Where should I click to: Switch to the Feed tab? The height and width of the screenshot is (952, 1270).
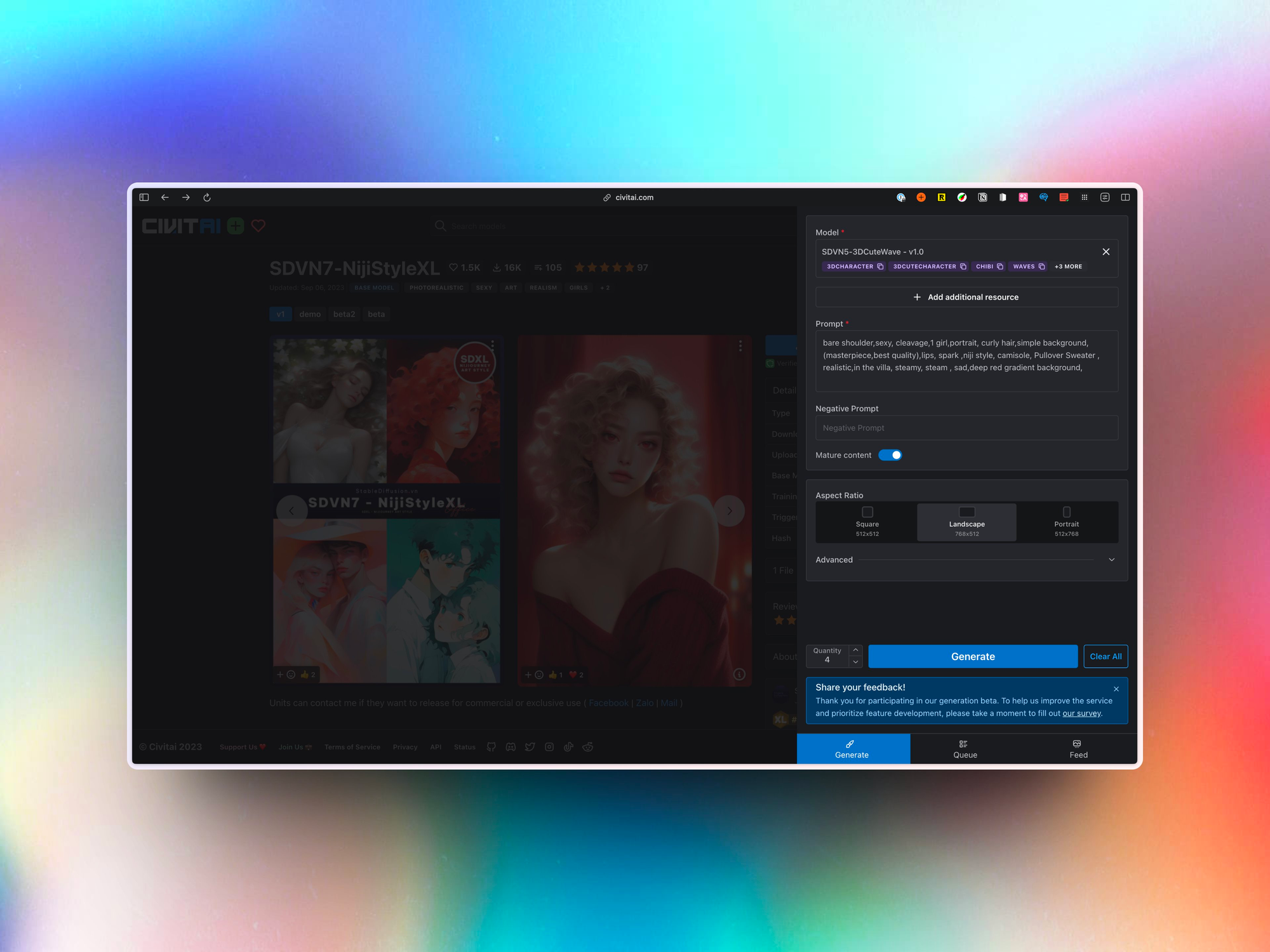pyautogui.click(x=1078, y=749)
